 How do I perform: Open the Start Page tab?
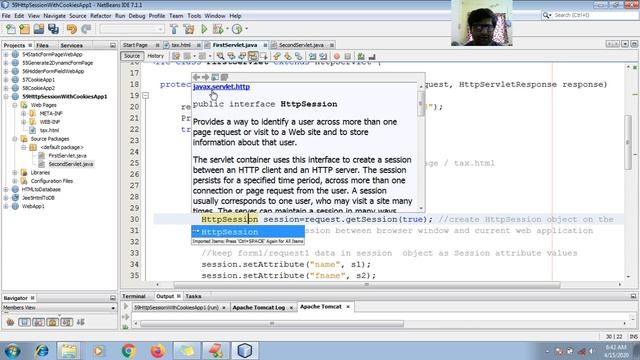135,45
